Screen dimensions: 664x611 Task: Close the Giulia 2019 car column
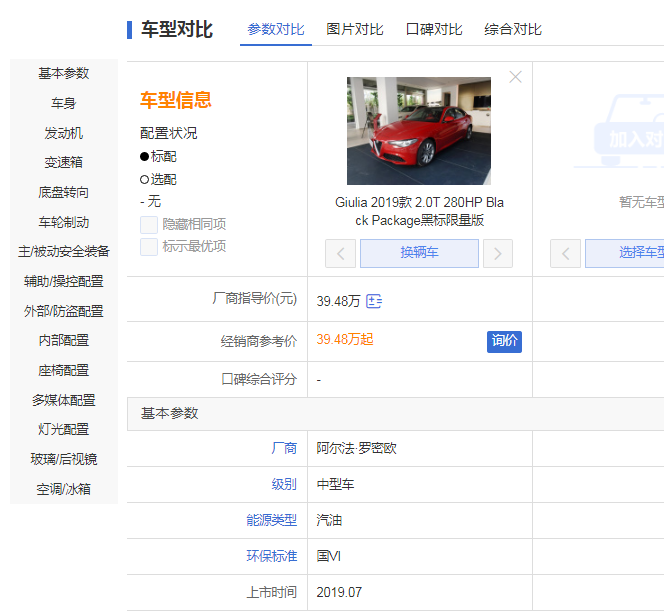click(515, 77)
